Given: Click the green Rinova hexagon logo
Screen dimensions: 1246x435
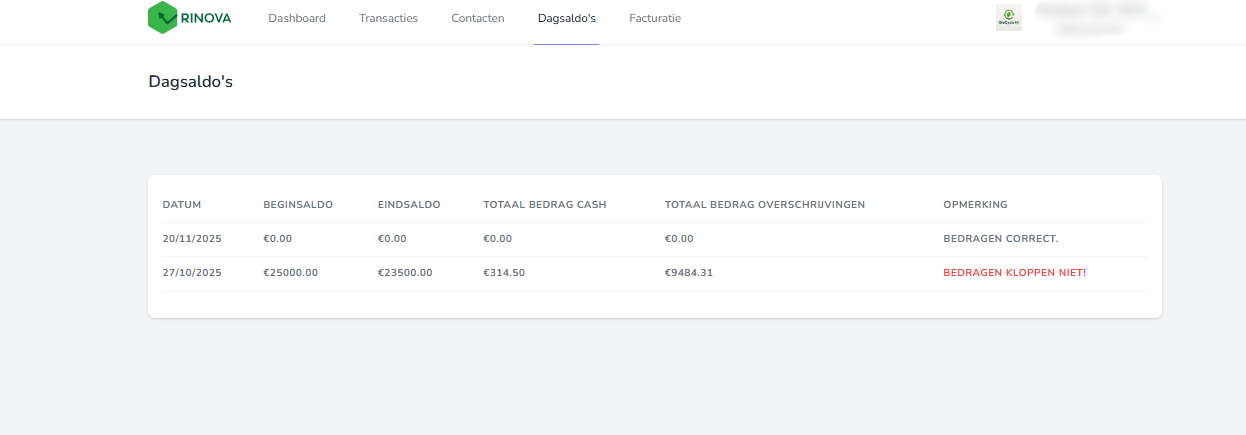Looking at the screenshot, I should click(x=162, y=18).
